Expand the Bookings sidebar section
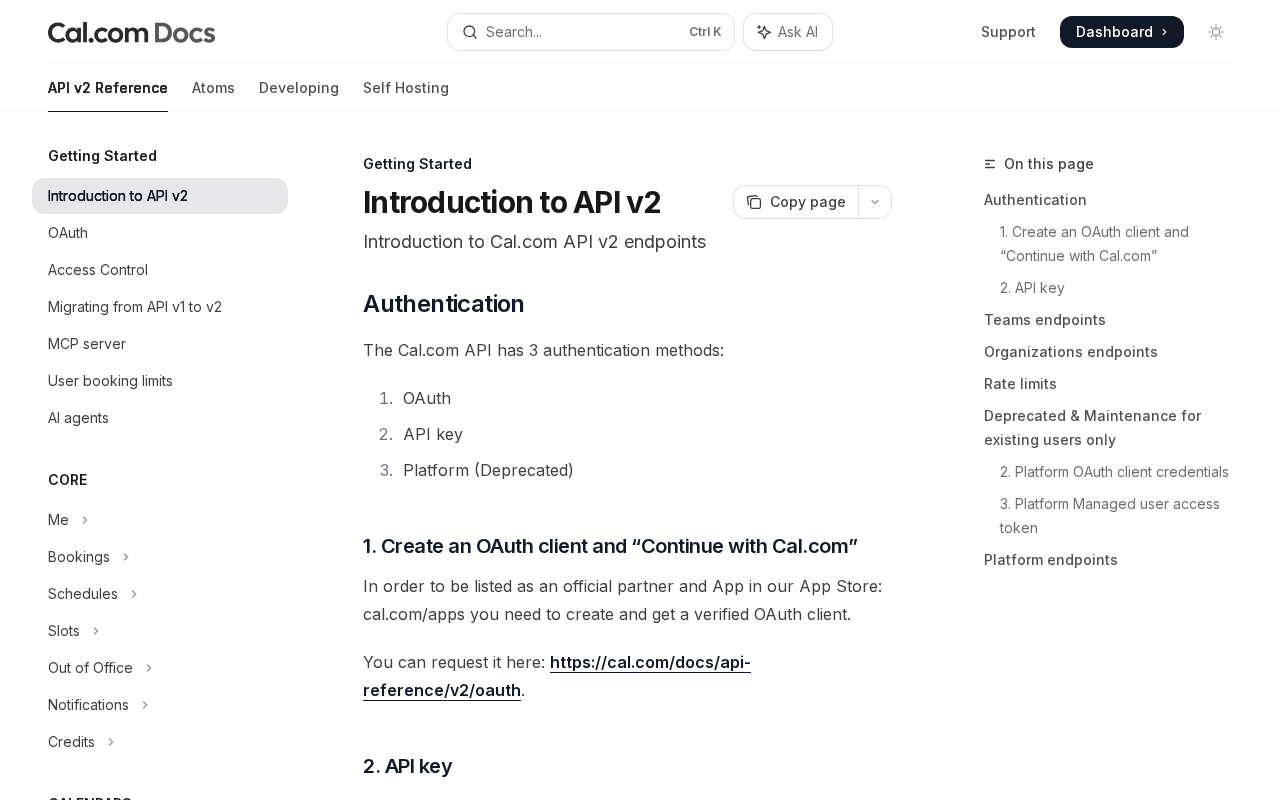Viewport: 1280px width, 800px height. [126, 557]
